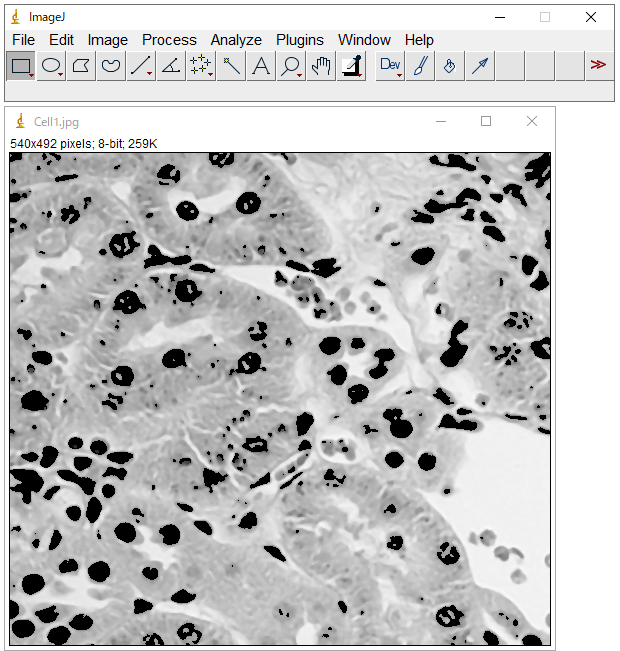This screenshot has width=620, height=651.
Task: Select the Oval selection tool
Action: click(x=51, y=66)
